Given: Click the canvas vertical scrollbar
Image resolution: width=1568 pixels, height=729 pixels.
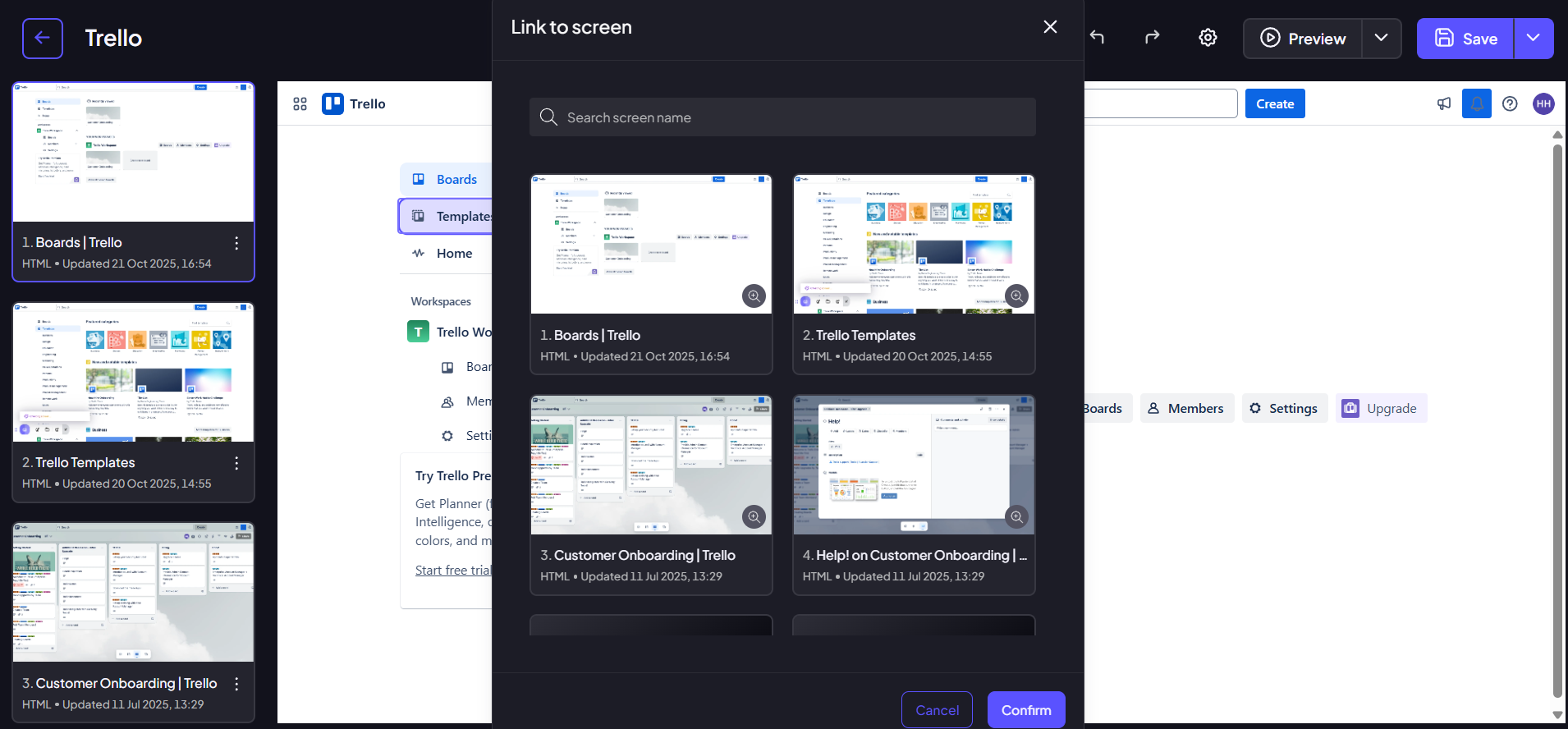Looking at the screenshot, I should click(x=1557, y=420).
